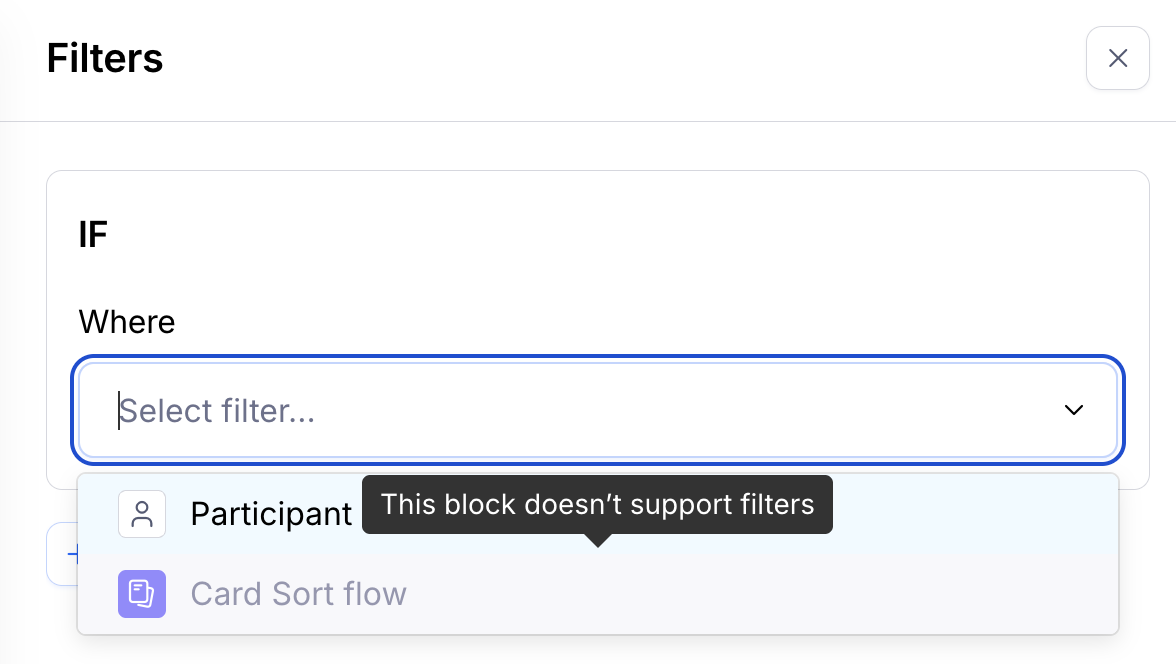The image size is (1176, 664).
Task: Click the IF condition label
Action: coord(93,235)
